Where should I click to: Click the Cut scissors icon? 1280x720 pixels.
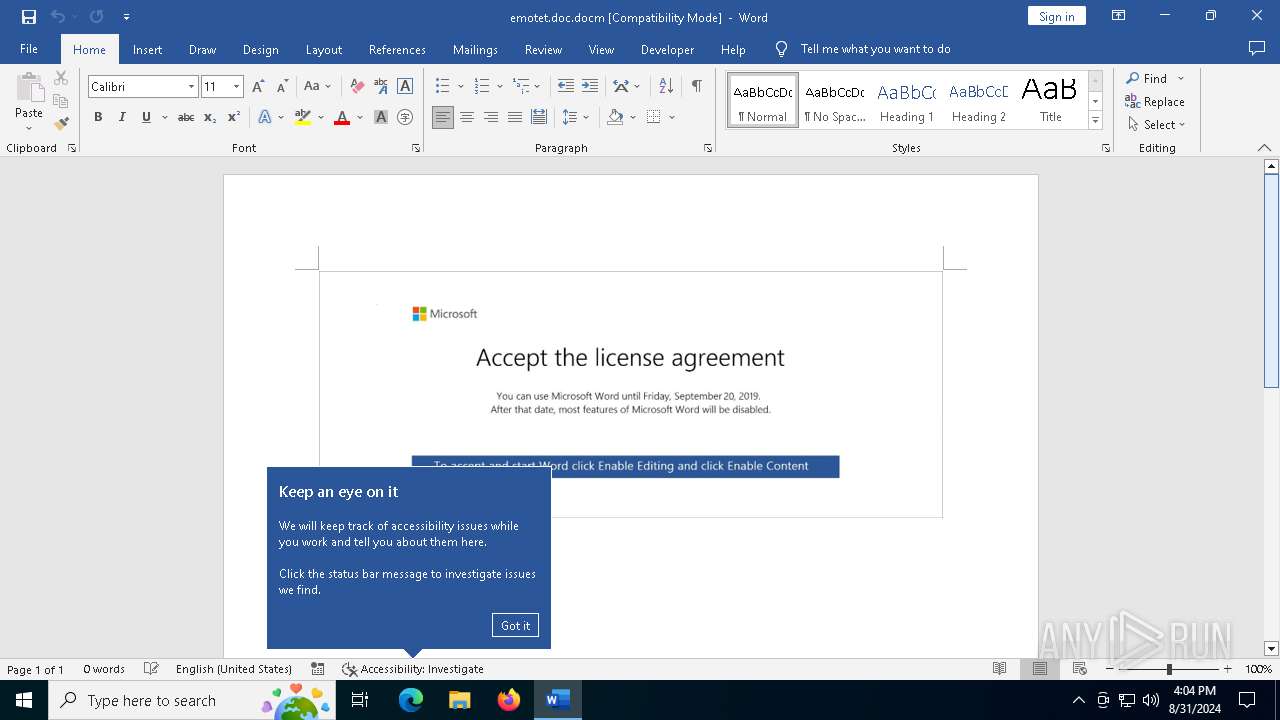[x=61, y=78]
